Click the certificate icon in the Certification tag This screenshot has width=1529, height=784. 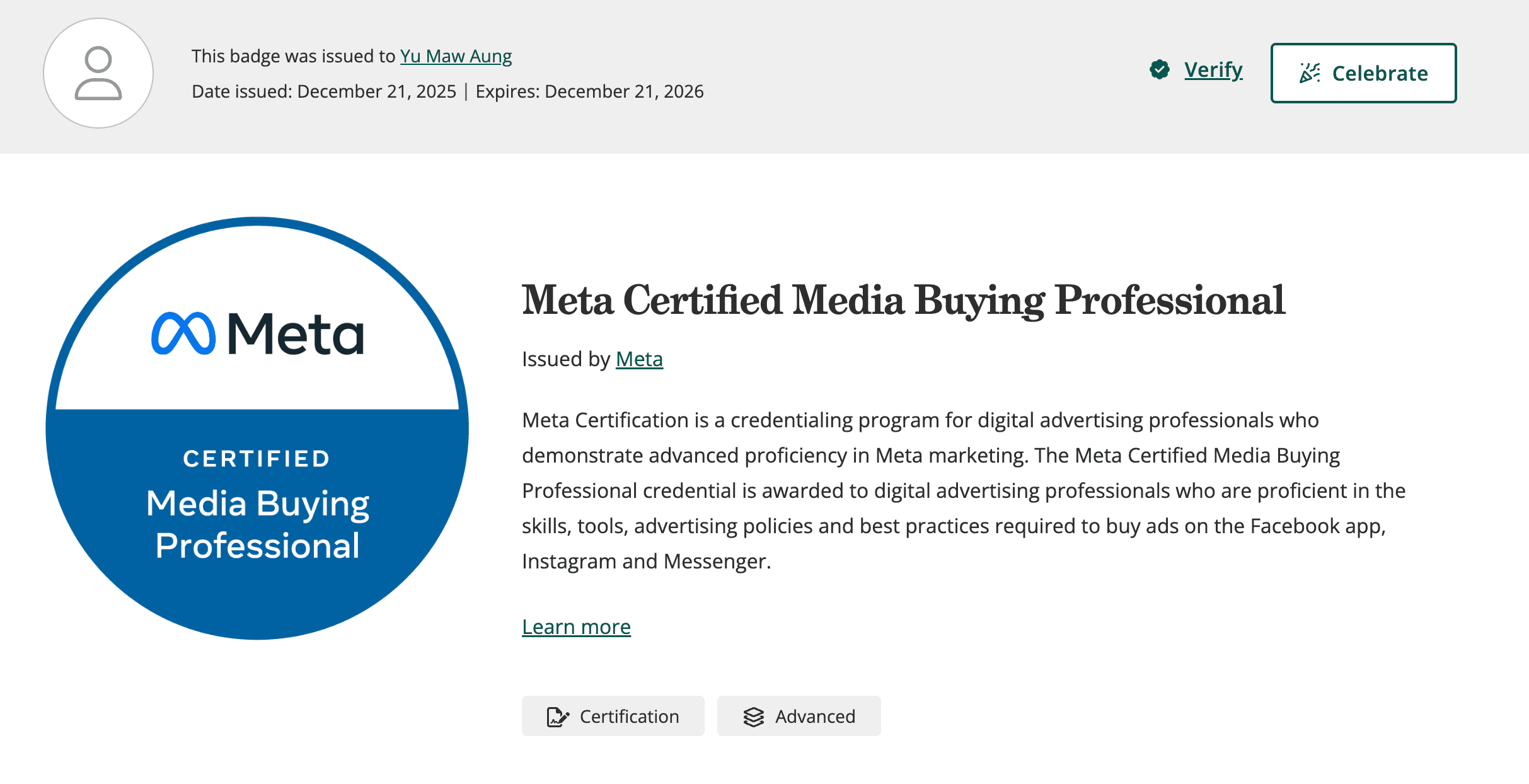pos(558,717)
